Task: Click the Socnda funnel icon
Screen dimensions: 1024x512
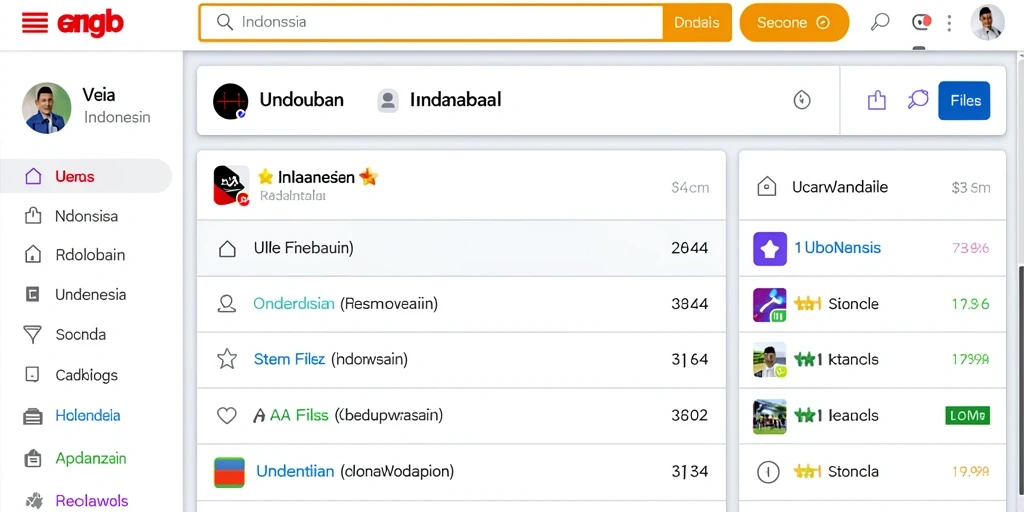Action: click(x=32, y=334)
